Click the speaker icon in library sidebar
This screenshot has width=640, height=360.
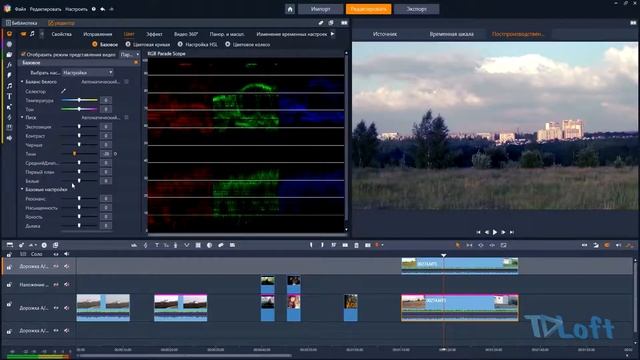[x=9, y=138]
